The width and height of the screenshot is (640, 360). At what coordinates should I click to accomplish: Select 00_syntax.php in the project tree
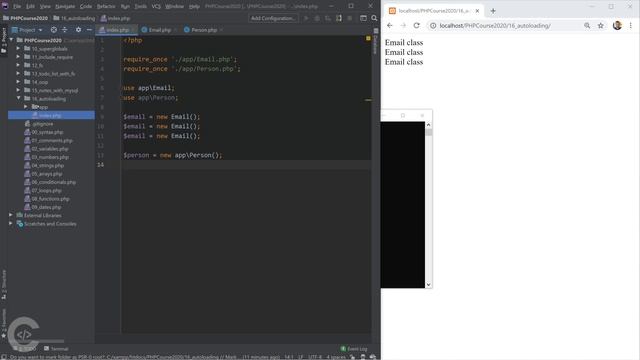47,132
